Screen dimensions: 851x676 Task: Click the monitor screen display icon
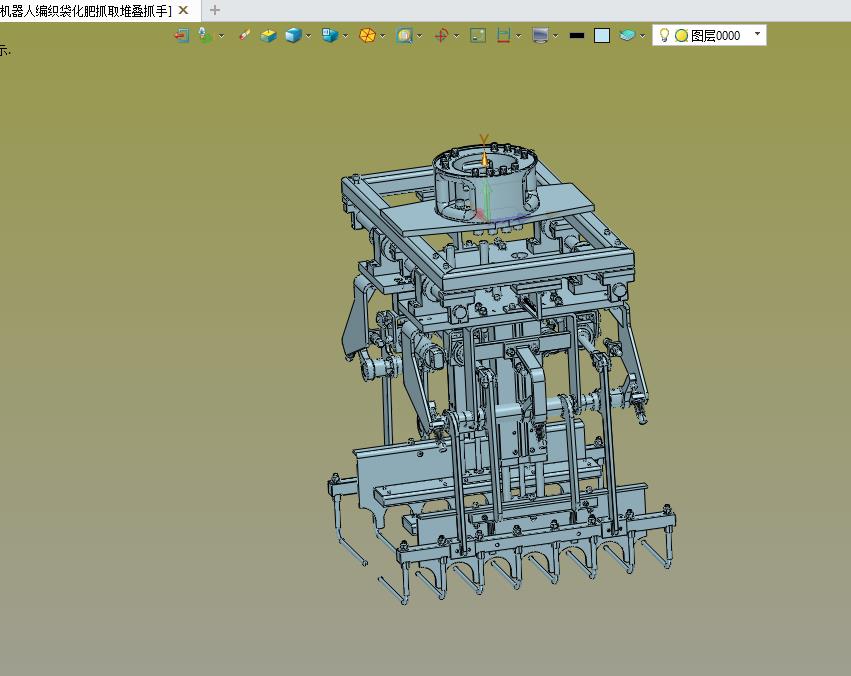(x=540, y=35)
